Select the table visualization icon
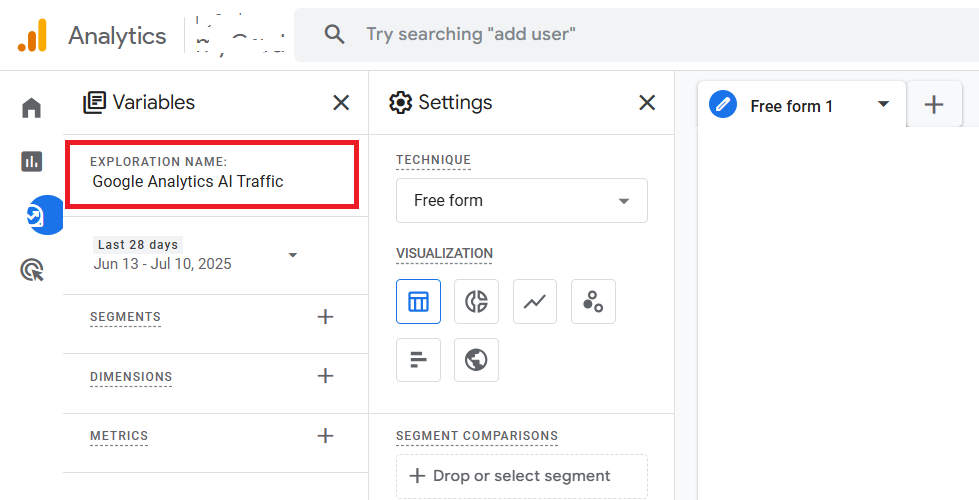Viewport: 979px width, 500px height. [418, 301]
